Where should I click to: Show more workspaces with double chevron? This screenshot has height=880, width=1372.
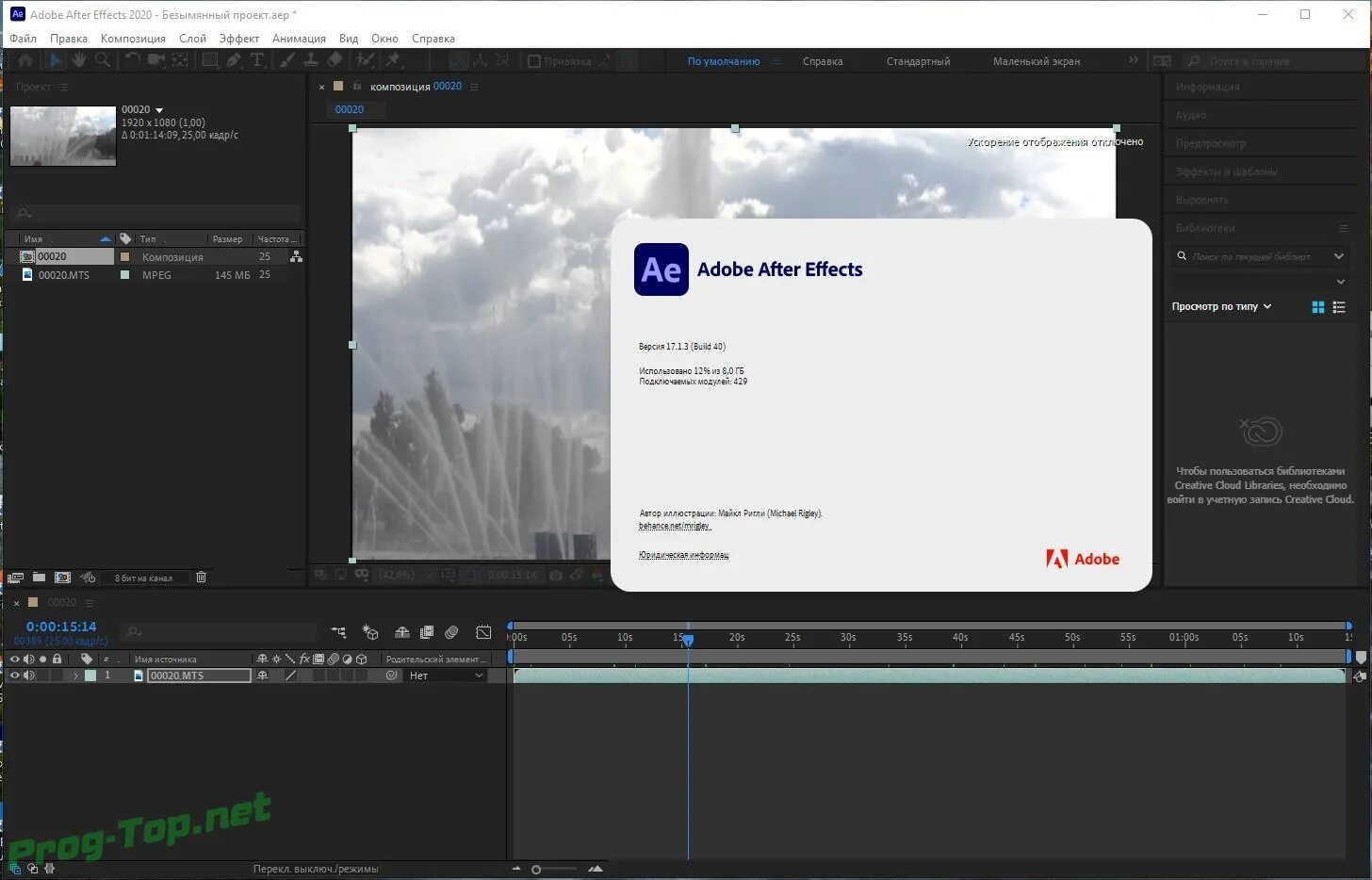(1134, 60)
